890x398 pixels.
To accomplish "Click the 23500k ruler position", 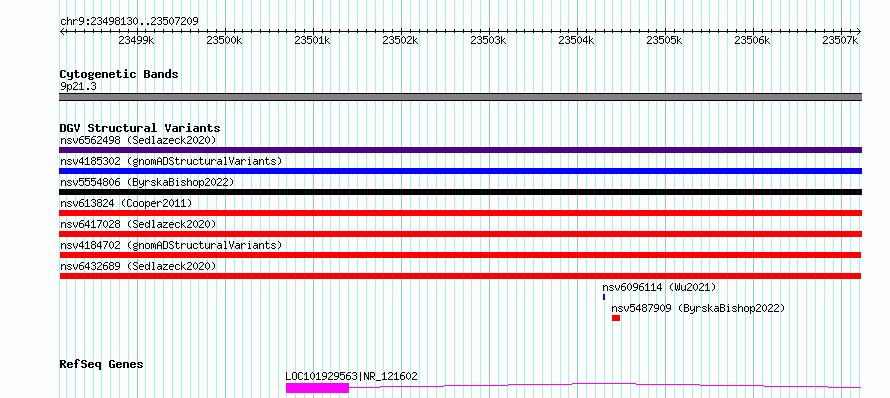I will click(224, 40).
